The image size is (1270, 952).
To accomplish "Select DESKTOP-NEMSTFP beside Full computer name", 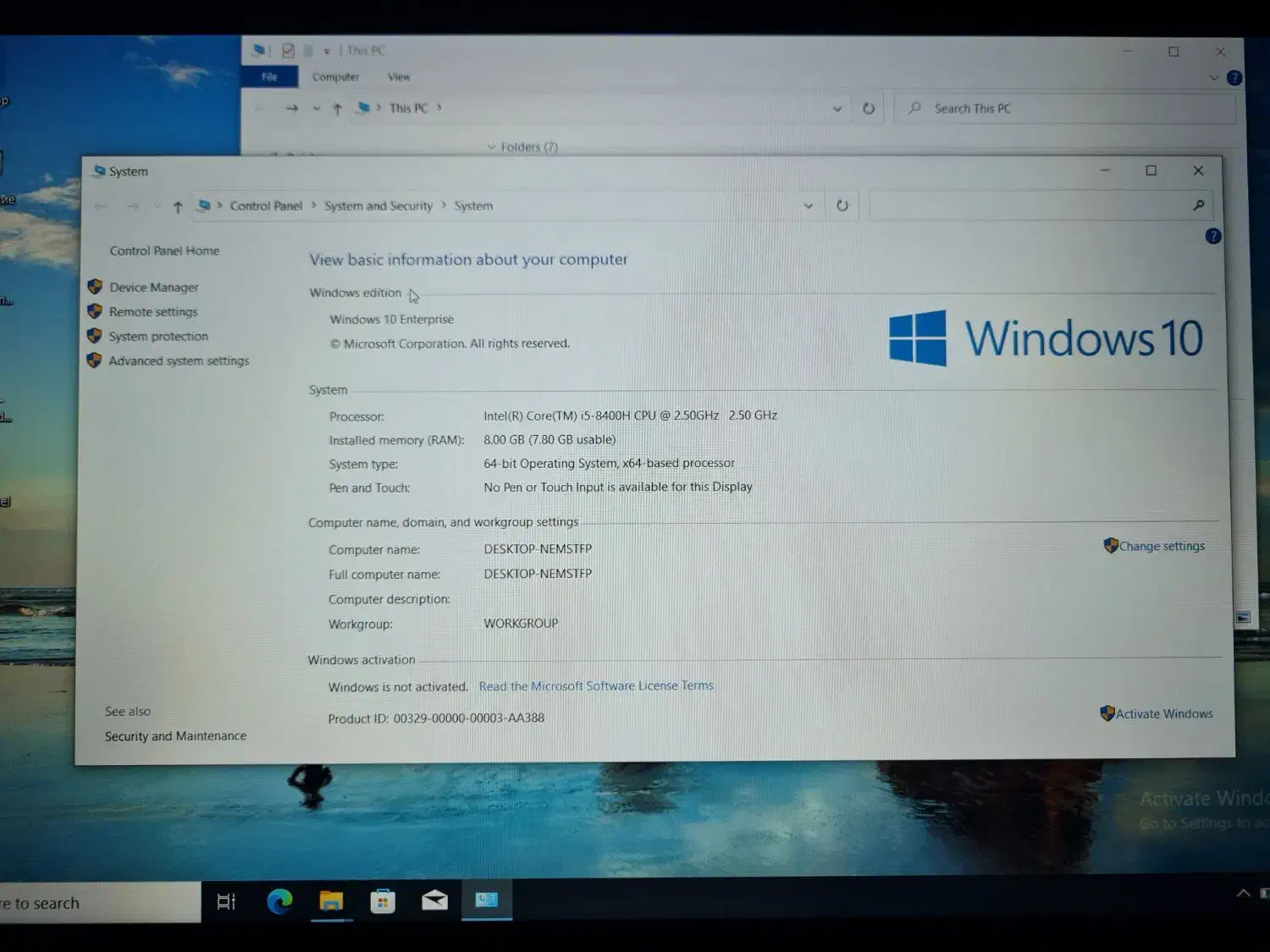I will point(538,574).
